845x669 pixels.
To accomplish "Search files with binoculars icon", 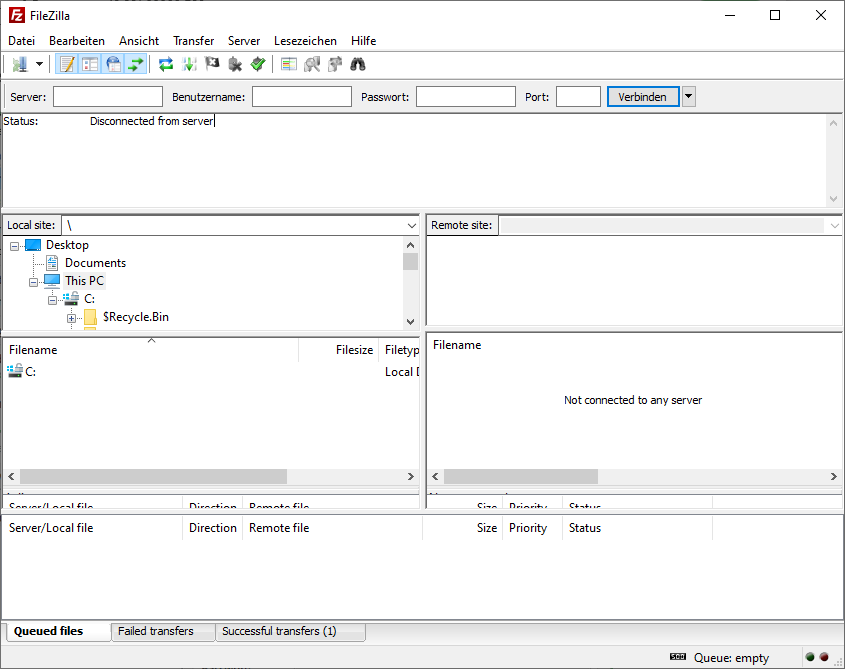I will point(358,64).
